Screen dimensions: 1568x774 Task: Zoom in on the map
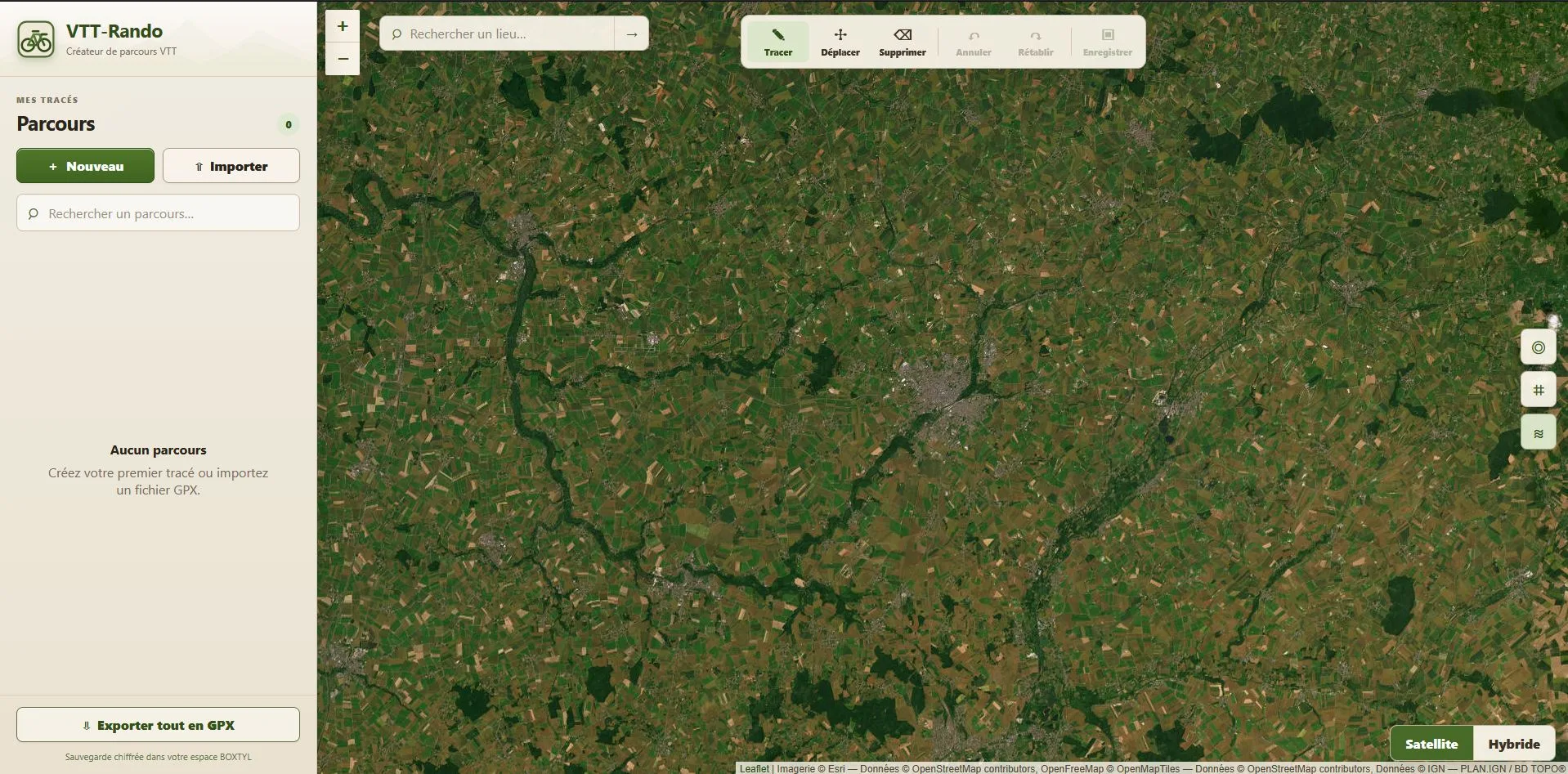[343, 26]
